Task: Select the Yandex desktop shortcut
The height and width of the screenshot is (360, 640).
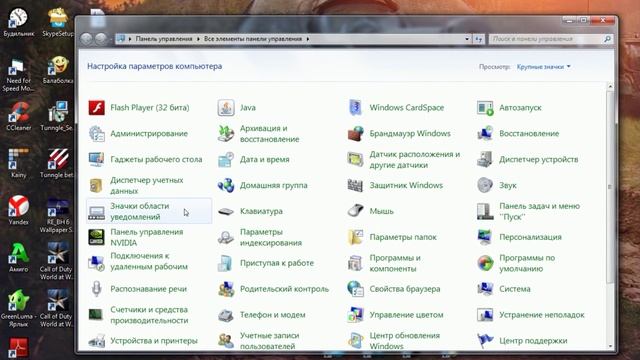Action: point(19,210)
